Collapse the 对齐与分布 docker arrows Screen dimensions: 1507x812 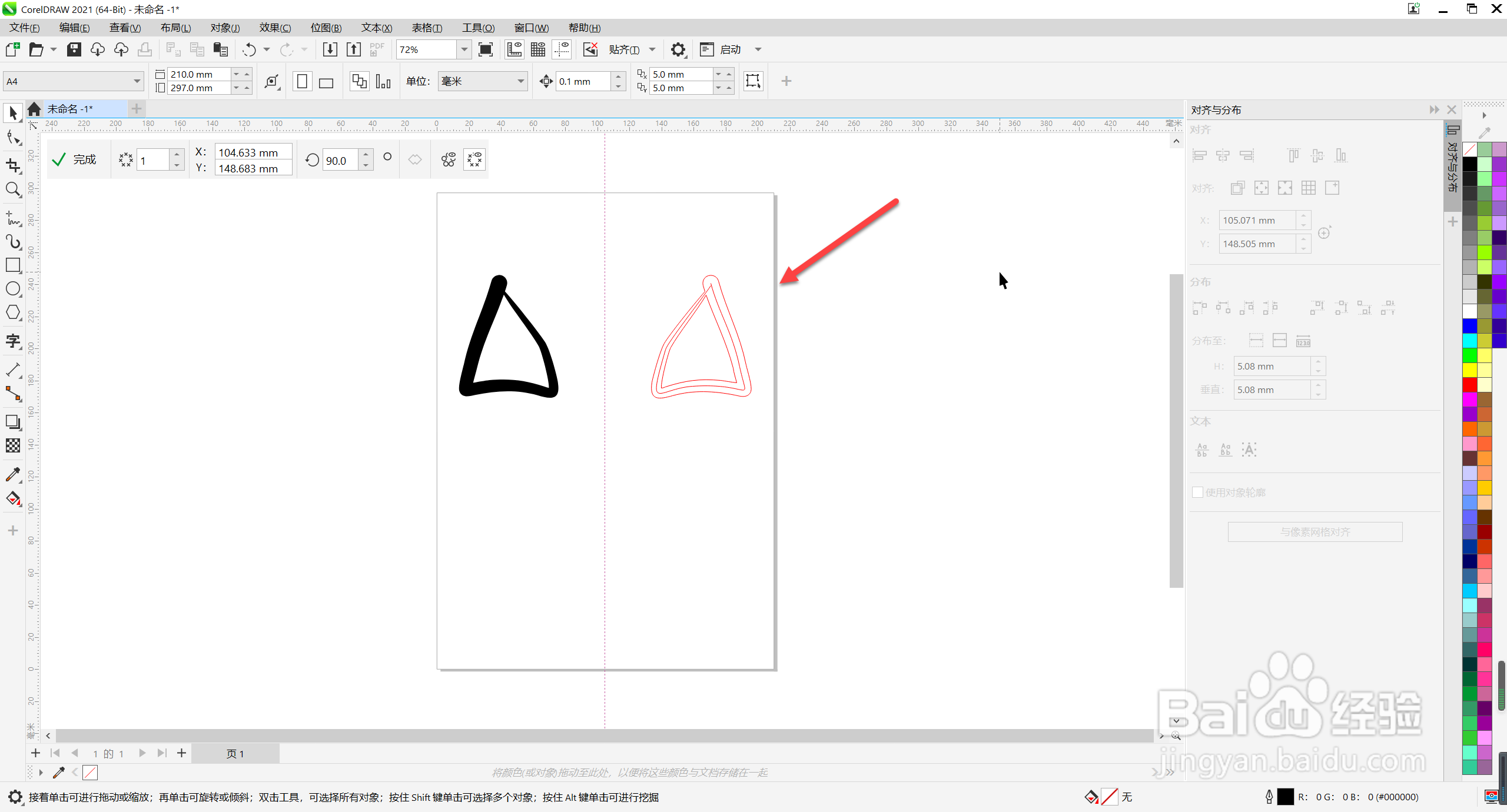pos(1435,109)
